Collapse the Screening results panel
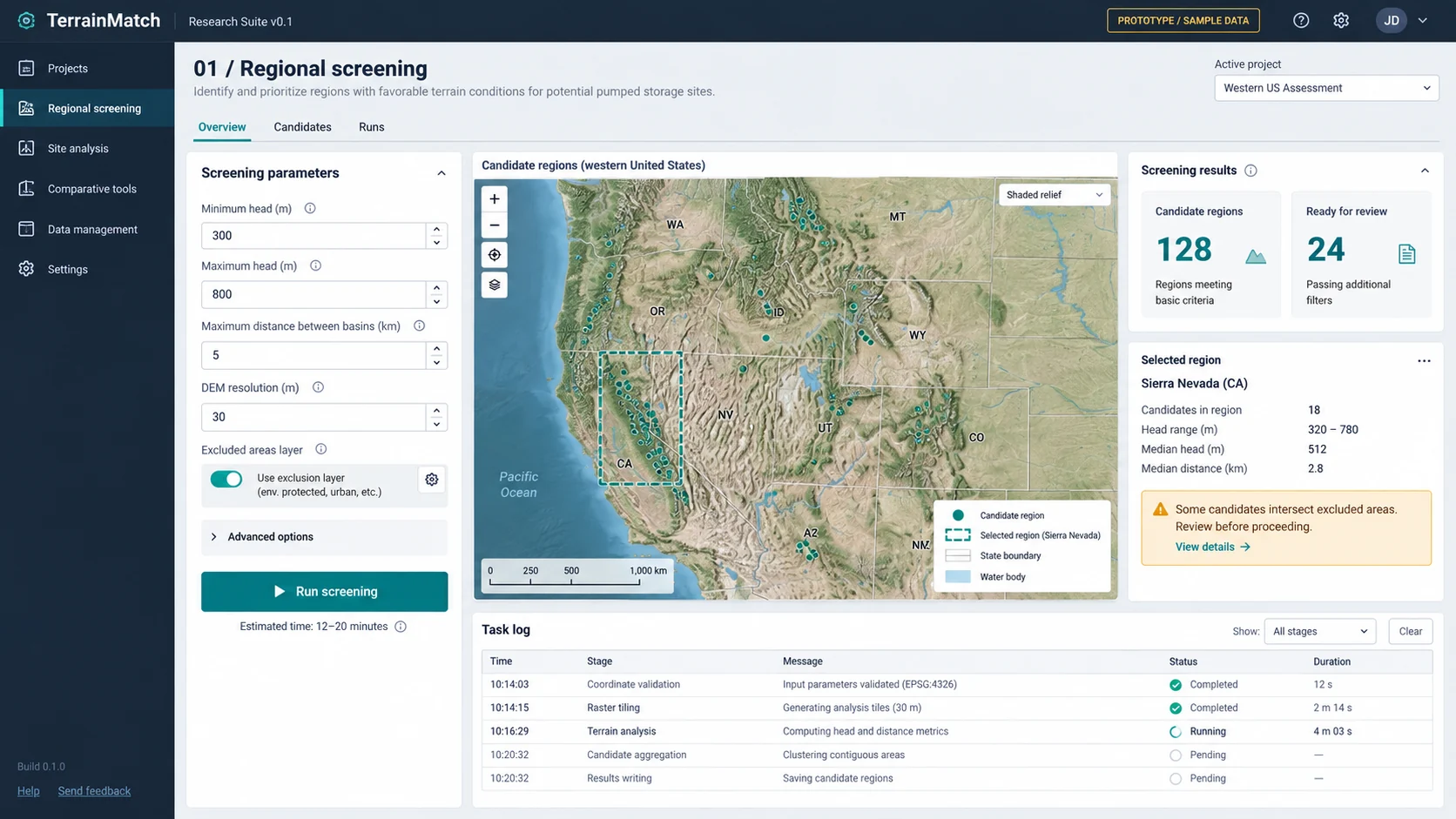 (1425, 171)
